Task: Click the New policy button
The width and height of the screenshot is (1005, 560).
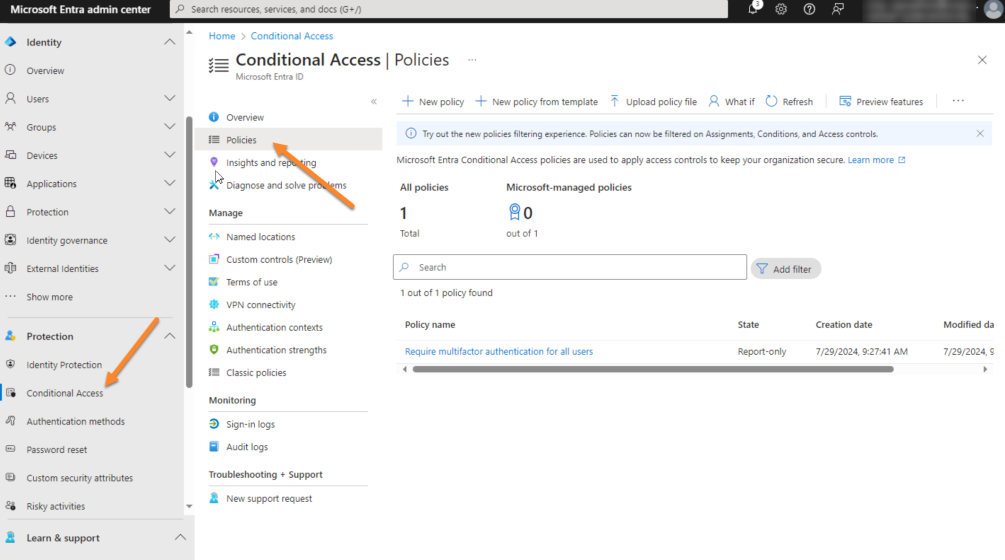Action: coord(433,101)
